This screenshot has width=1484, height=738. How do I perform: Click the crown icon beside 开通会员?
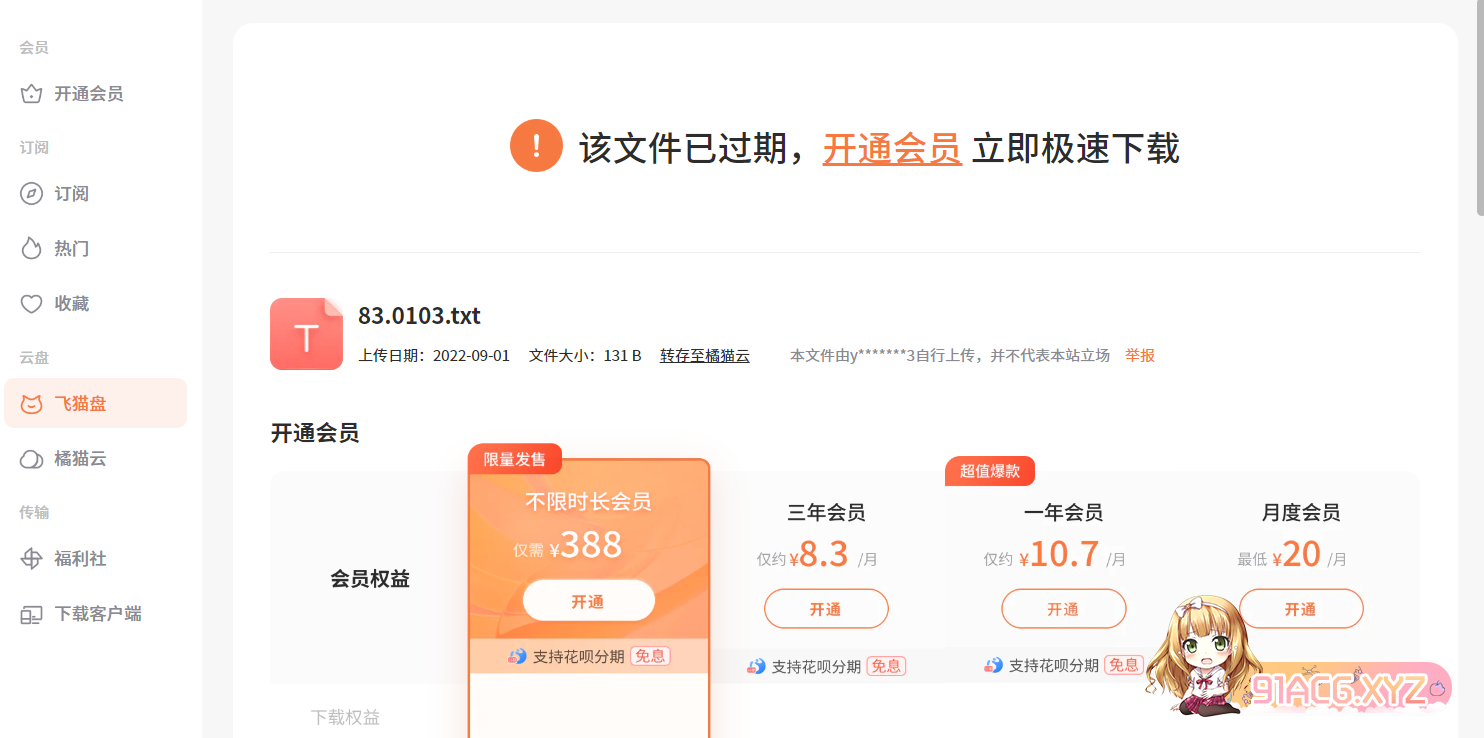tap(32, 94)
